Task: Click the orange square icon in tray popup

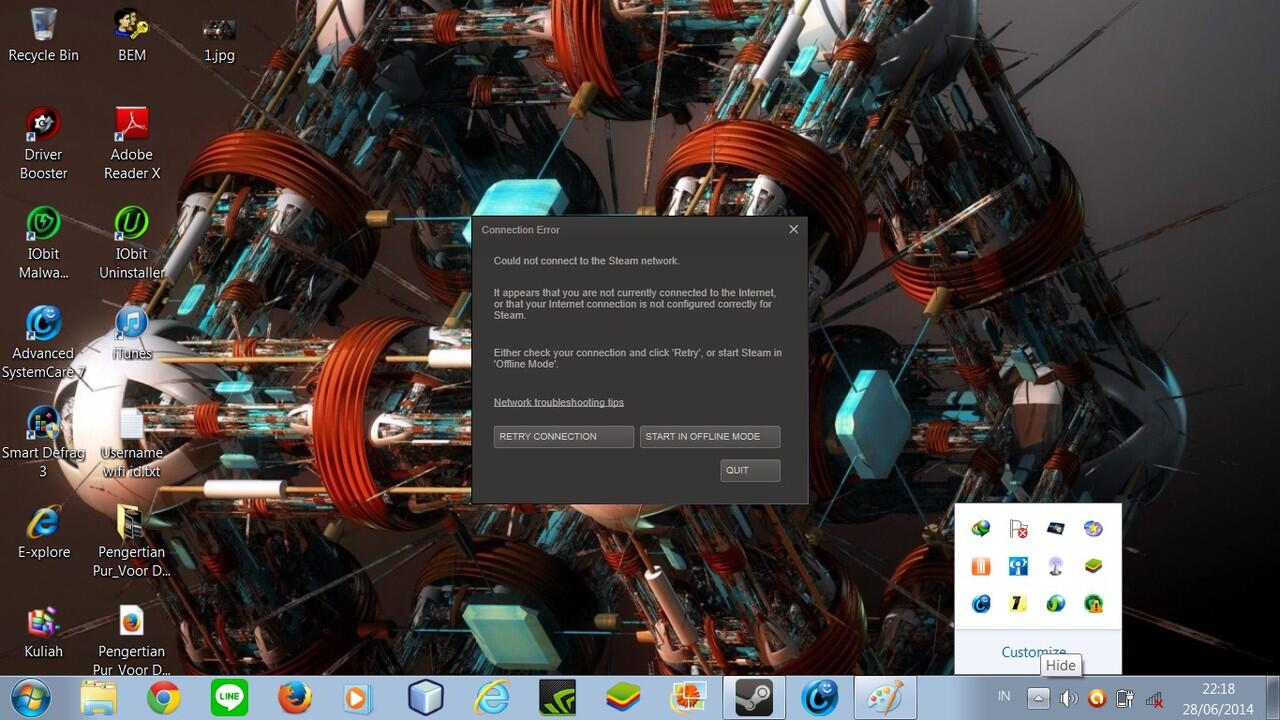Action: click(981, 566)
